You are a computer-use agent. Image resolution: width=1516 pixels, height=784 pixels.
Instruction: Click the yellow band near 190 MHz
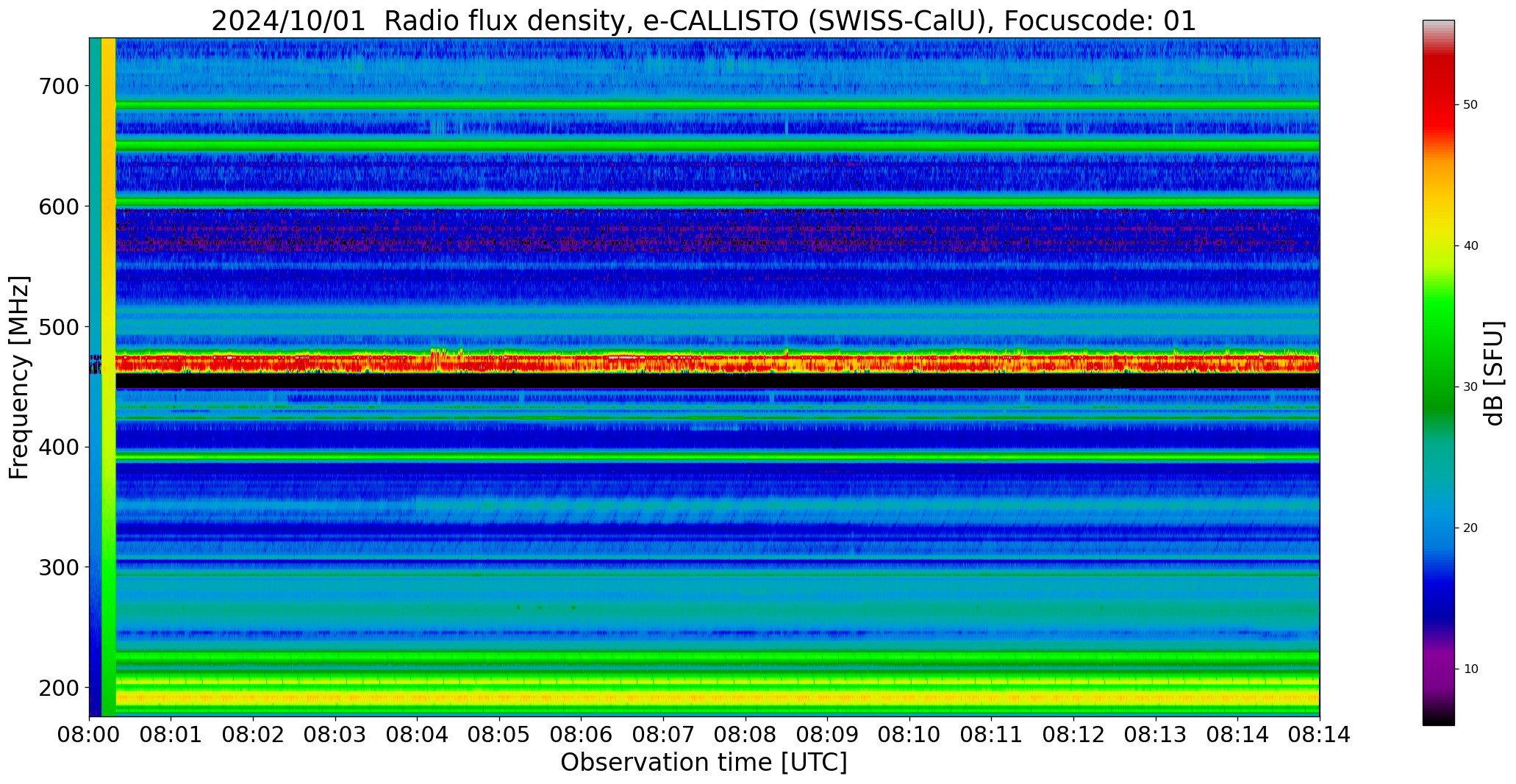[x=717, y=697]
